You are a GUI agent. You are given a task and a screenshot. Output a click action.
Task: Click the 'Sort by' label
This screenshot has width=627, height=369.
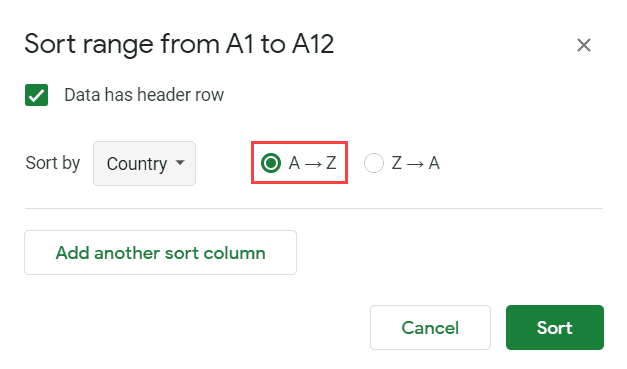(x=53, y=163)
